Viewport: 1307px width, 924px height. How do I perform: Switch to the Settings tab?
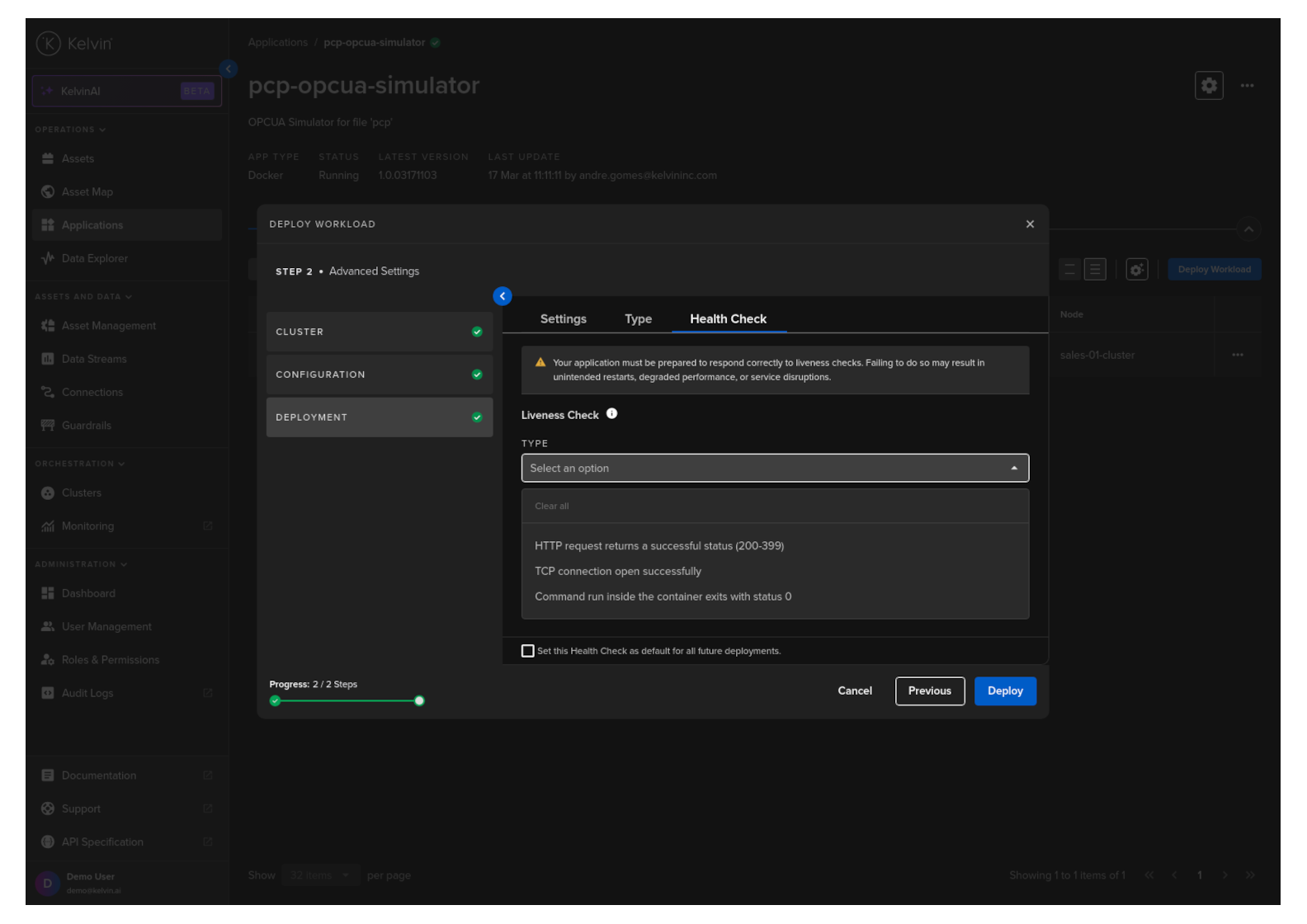[563, 319]
